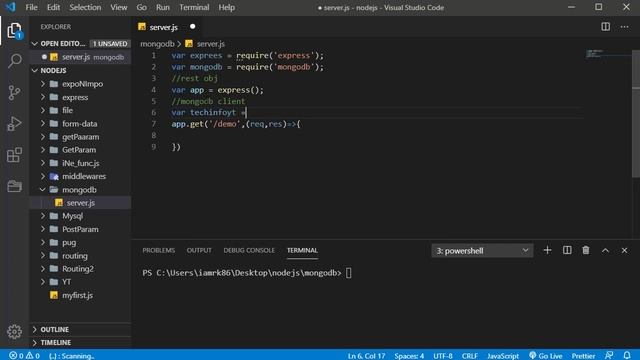The image size is (640, 360).
Task: Close the terminal panel
Action: click(624, 250)
